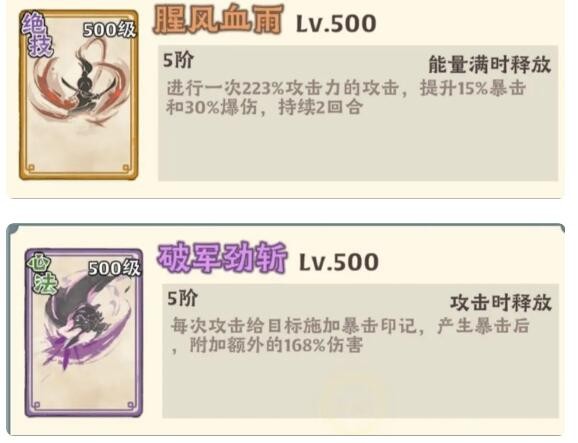The width and height of the screenshot is (578, 443).
Task: Click the 168% extra damage description text
Action: point(349,336)
